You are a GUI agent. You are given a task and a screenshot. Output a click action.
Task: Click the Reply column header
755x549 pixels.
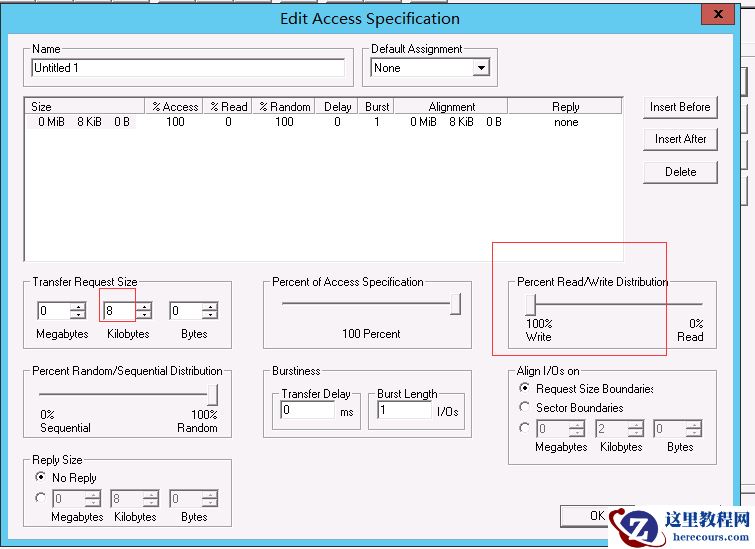565,106
